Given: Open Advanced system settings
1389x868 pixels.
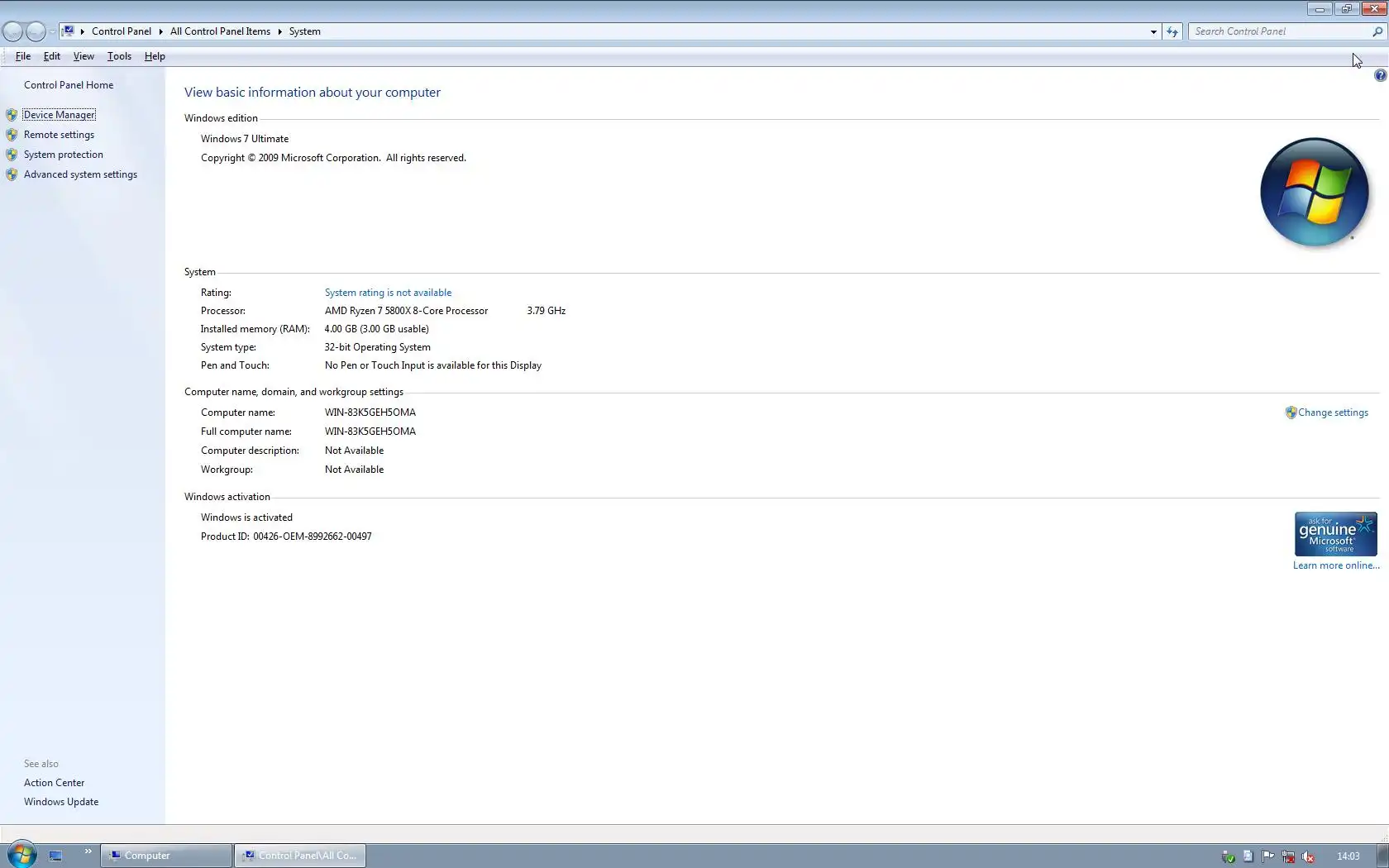Looking at the screenshot, I should (80, 174).
